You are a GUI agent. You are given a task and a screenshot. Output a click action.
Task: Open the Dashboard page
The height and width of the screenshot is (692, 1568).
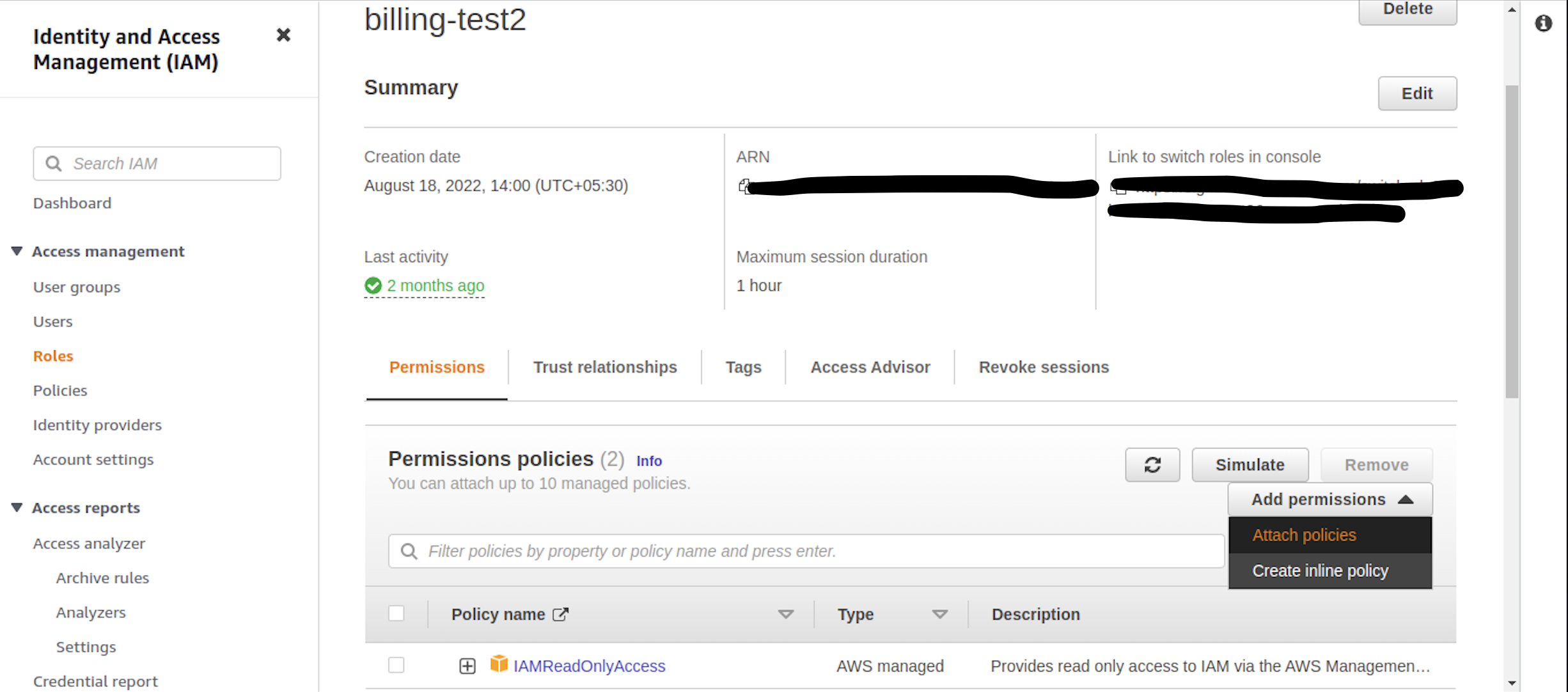click(x=72, y=203)
